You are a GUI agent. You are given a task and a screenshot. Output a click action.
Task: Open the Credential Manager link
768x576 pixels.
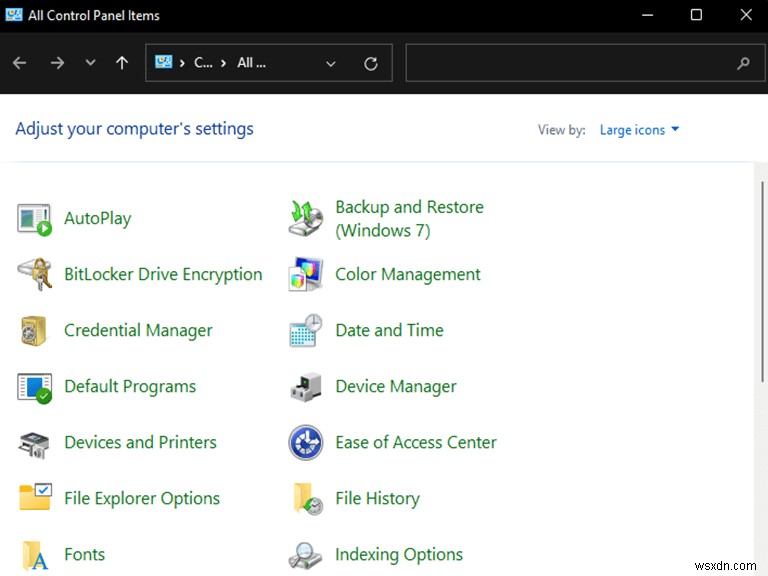pyautogui.click(x=138, y=331)
